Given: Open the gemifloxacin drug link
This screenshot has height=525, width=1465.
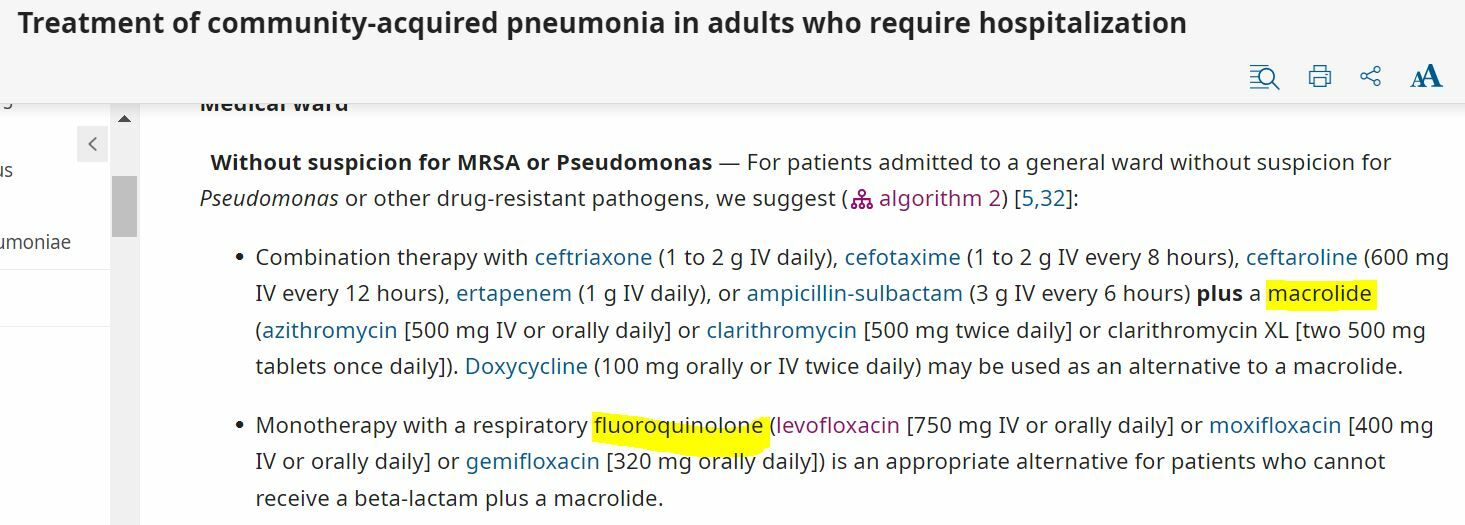Looking at the screenshot, I should (533, 462).
